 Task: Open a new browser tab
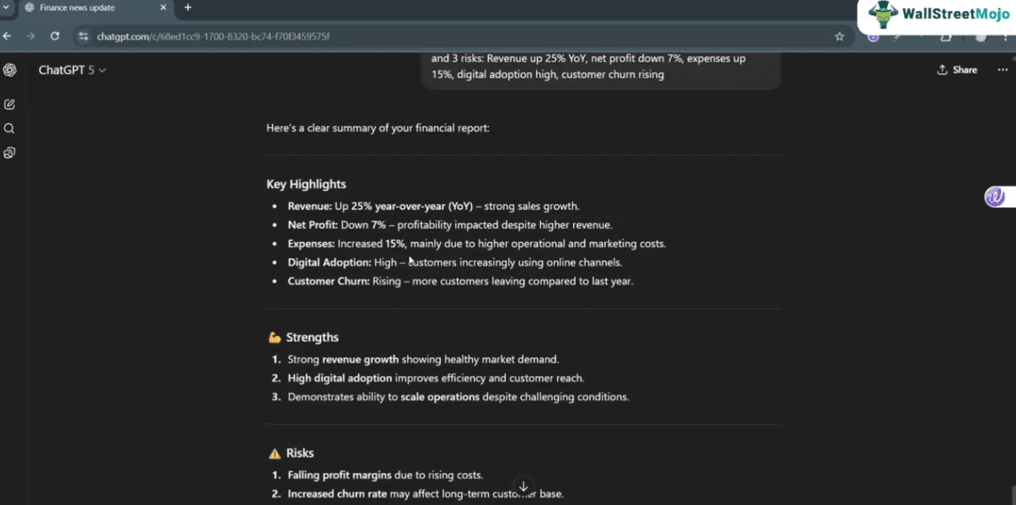[188, 8]
